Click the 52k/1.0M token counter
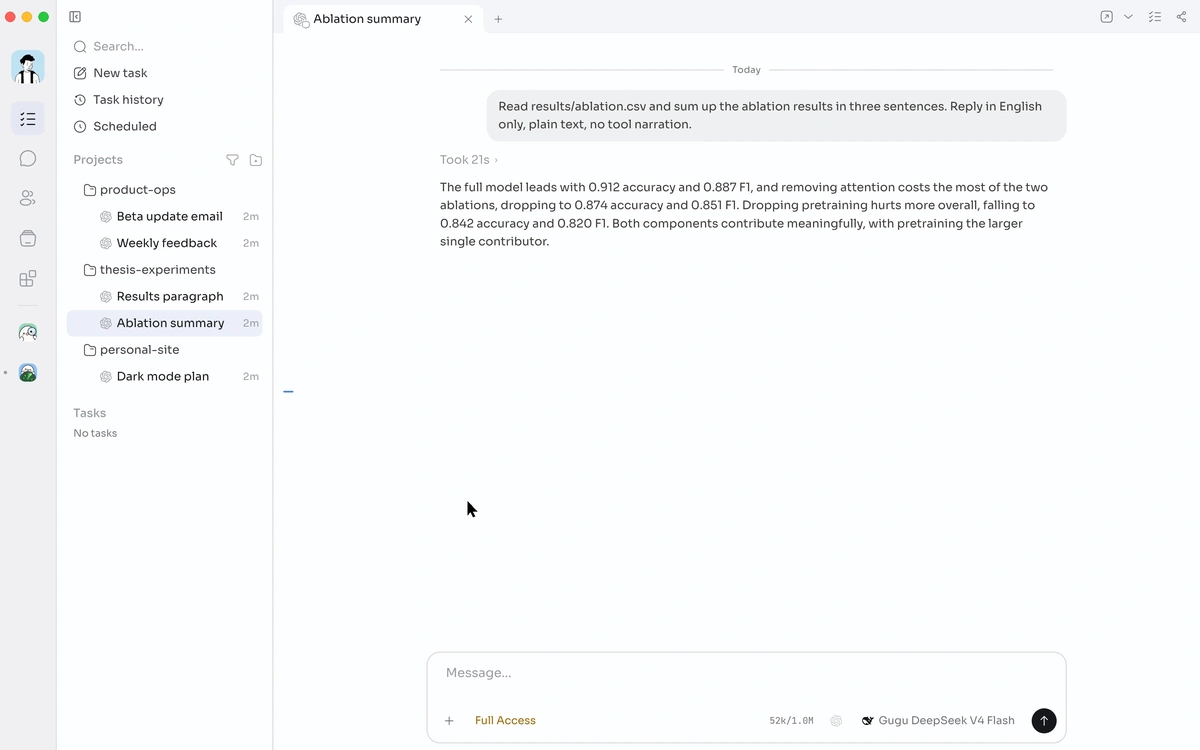The width and height of the screenshot is (1200, 750). click(x=791, y=720)
